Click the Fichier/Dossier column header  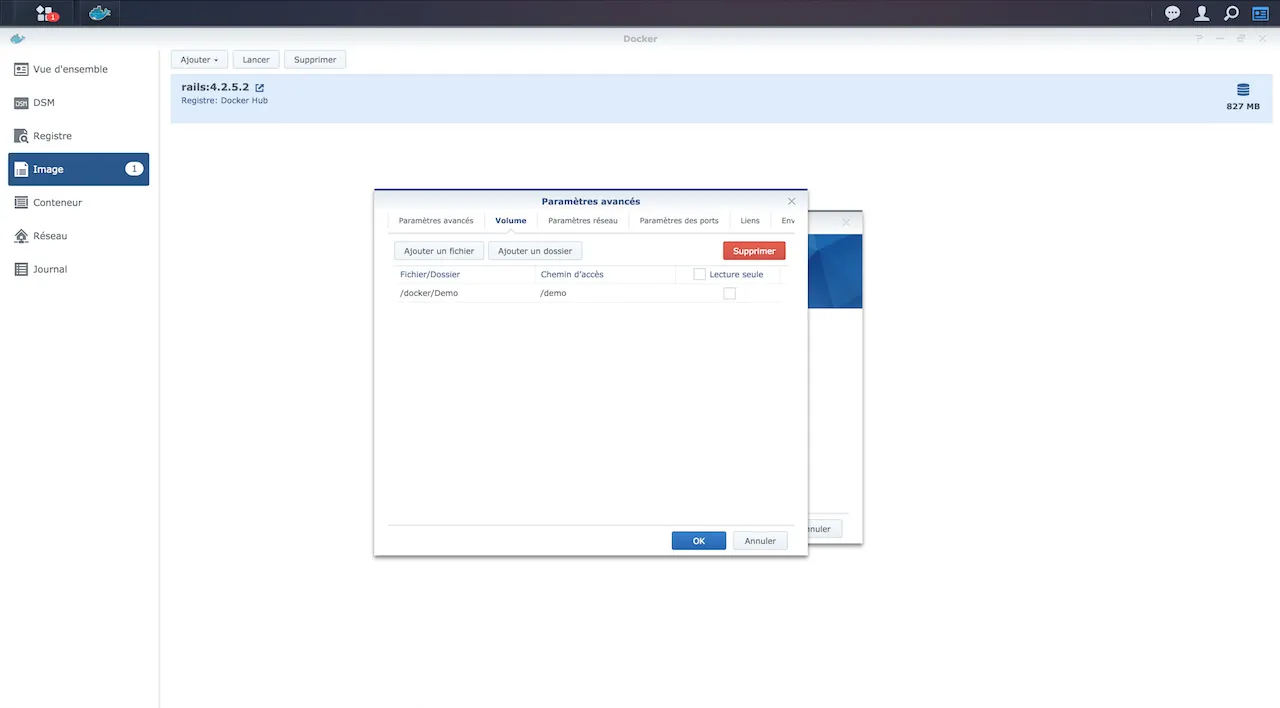click(464, 274)
